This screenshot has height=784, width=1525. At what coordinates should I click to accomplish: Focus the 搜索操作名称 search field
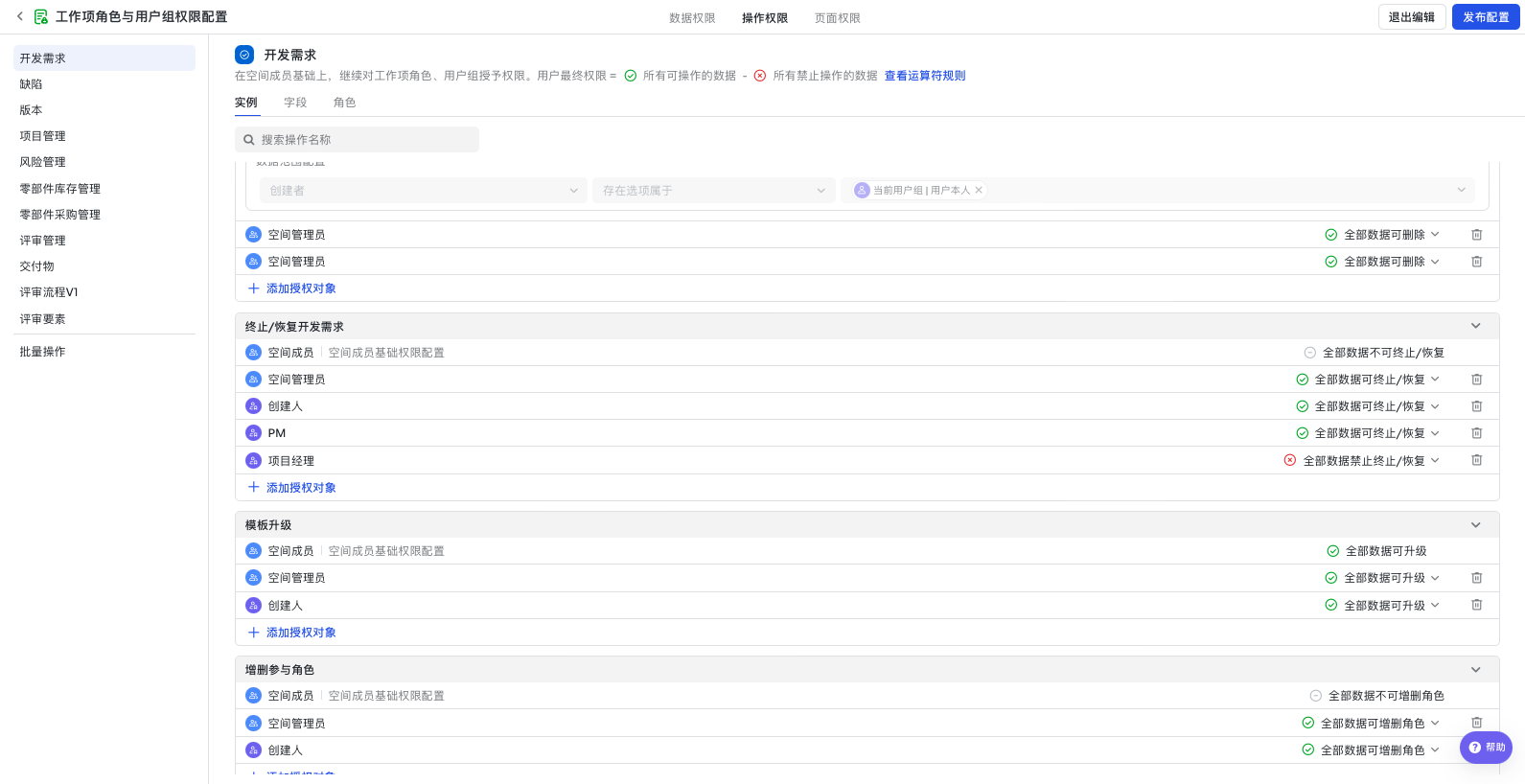click(357, 140)
